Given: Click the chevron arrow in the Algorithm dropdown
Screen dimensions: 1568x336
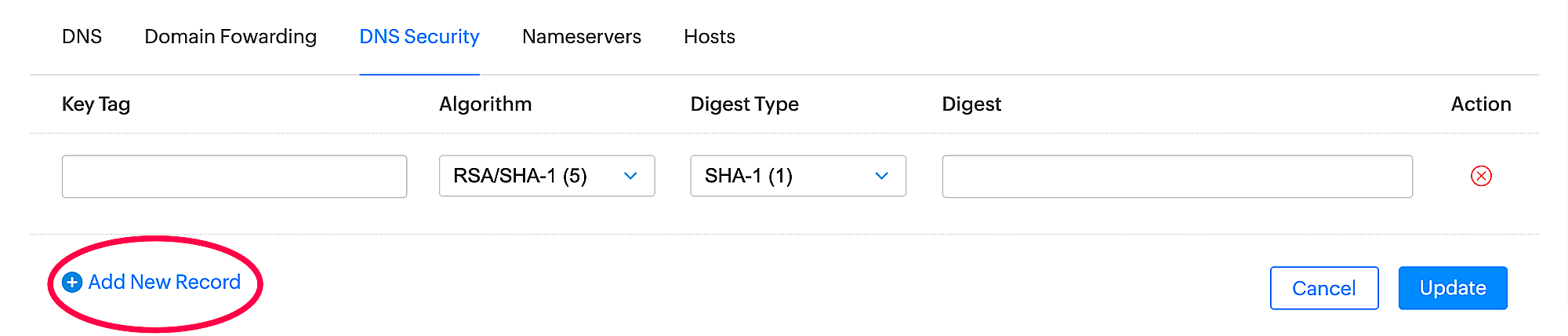Looking at the screenshot, I should [630, 176].
